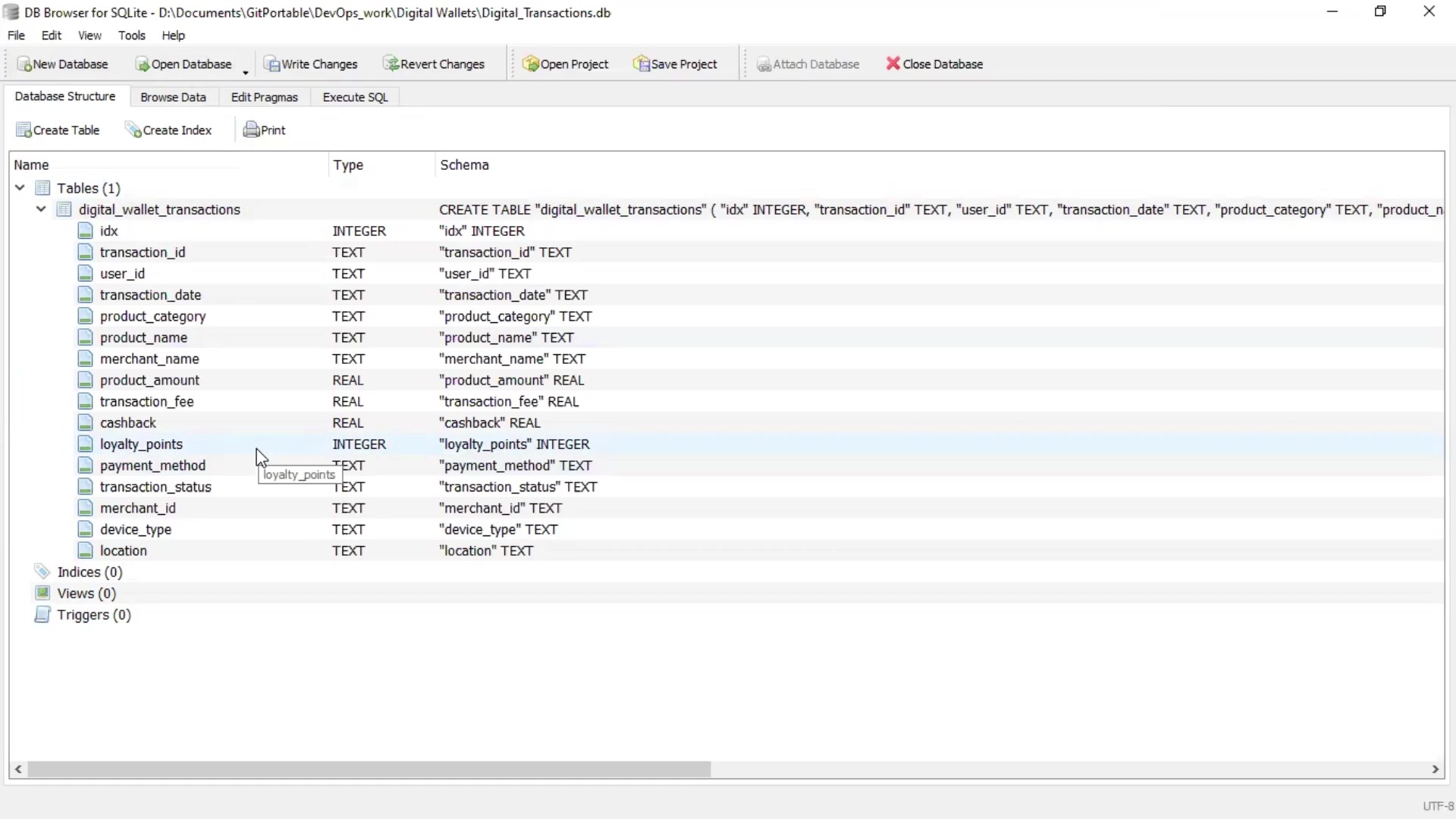Open an existing database
The image size is (1456, 819).
(x=184, y=64)
